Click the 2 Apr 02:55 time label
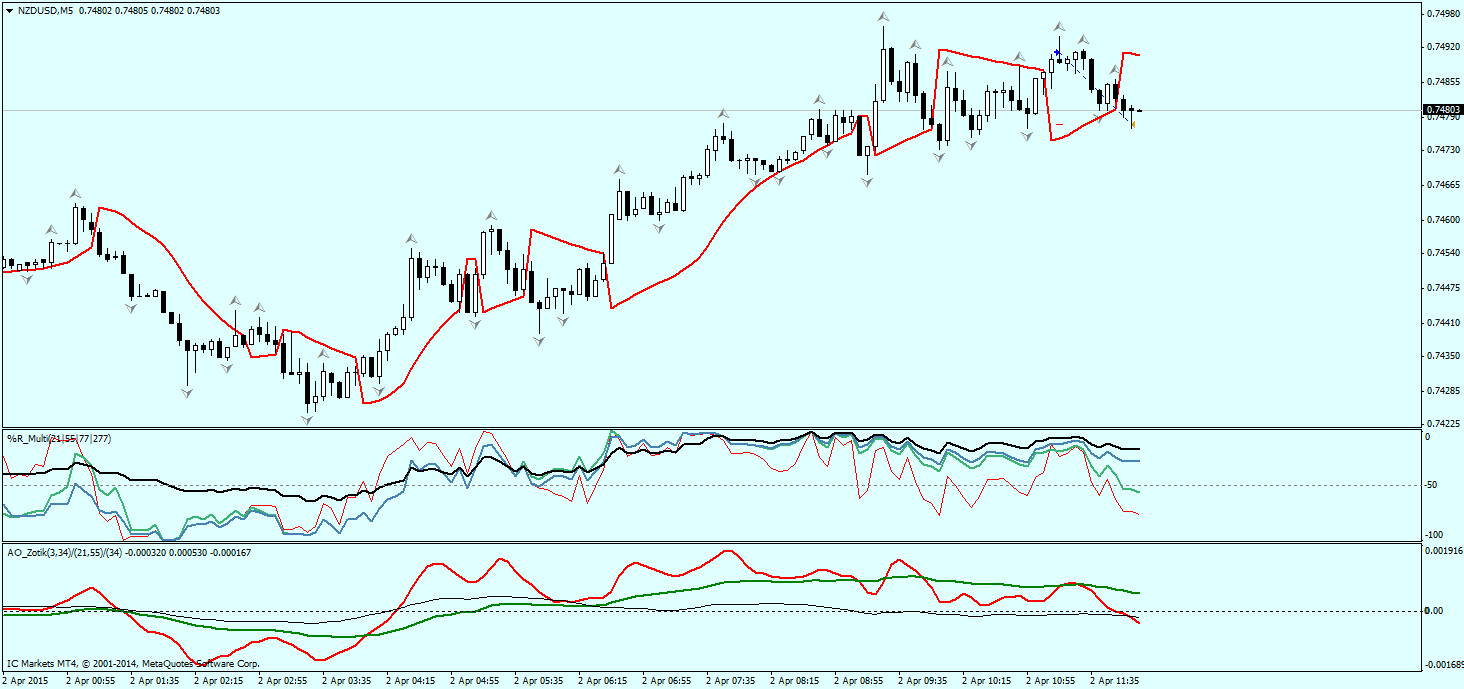This screenshot has width=1464, height=689. [x=282, y=680]
